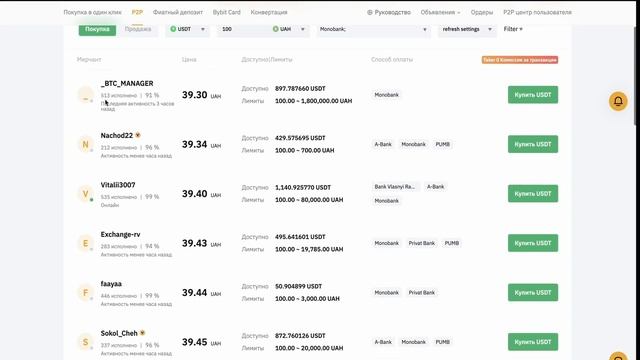
Task: Click the 39.34 UAH price
Action: (201, 144)
